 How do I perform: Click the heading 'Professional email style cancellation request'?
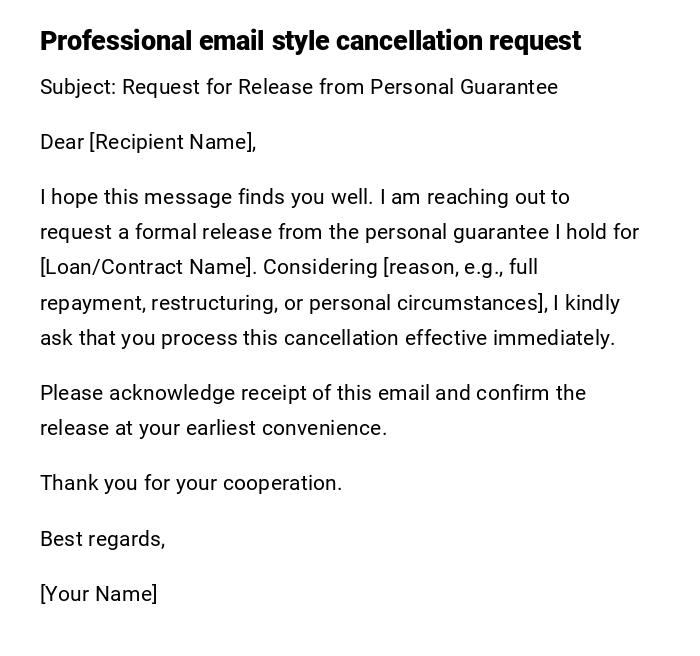(x=310, y=41)
